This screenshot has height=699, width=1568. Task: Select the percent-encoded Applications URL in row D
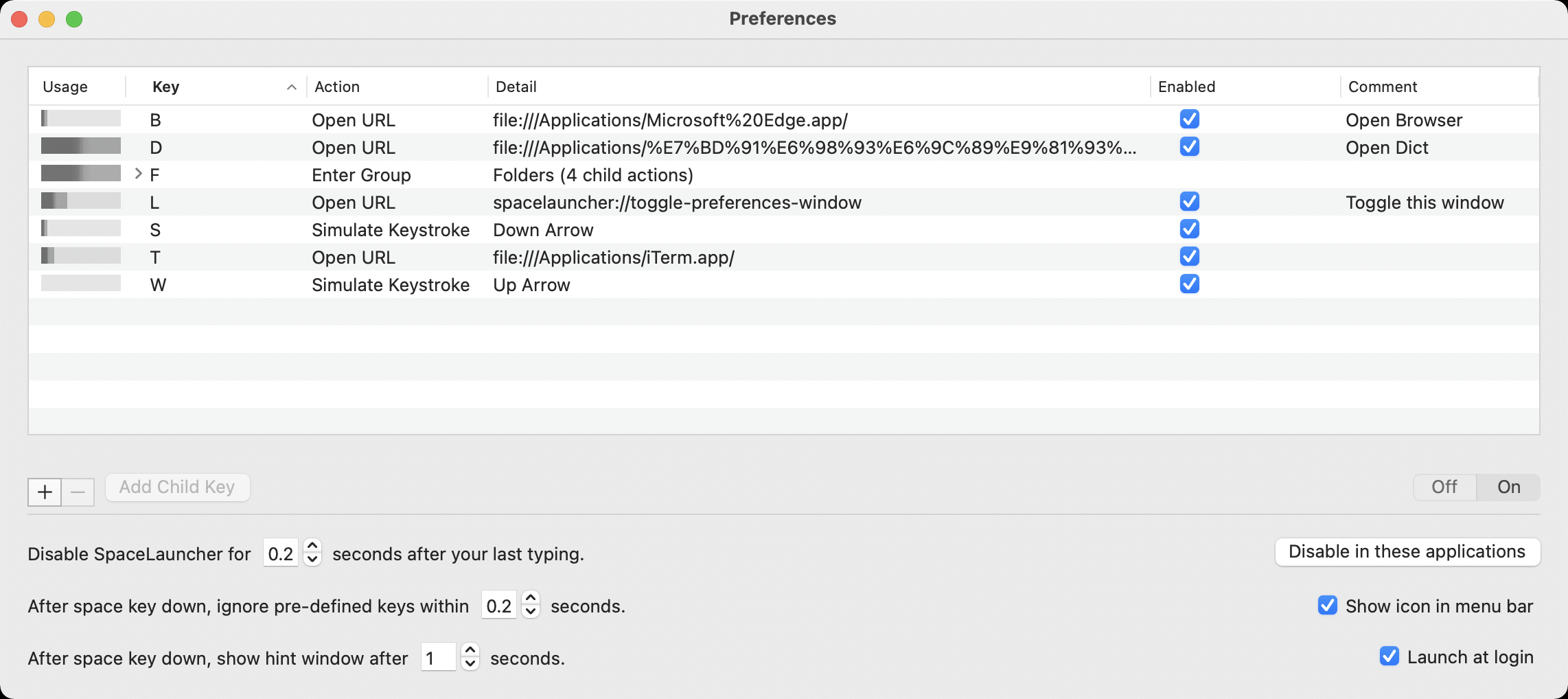pos(814,148)
